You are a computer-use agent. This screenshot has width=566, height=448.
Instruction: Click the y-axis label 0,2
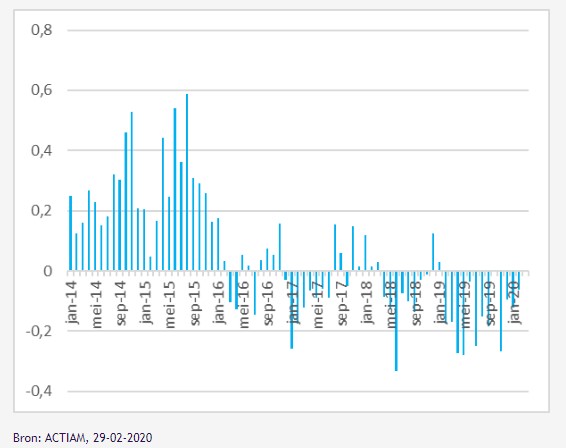pyautogui.click(x=42, y=210)
